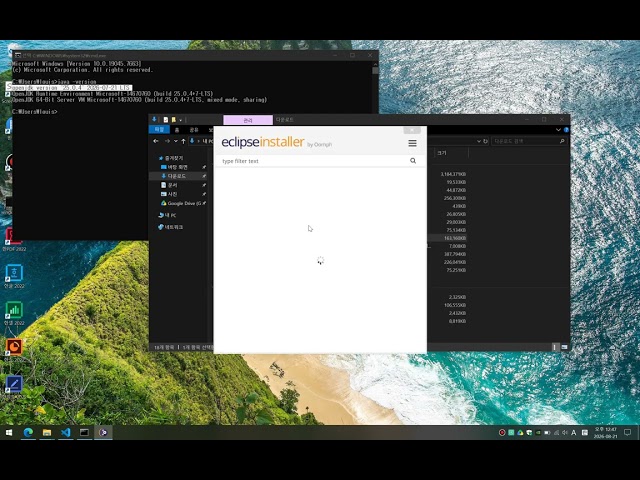The image size is (640, 480).
Task: Open Windows notification center
Action: point(628,433)
